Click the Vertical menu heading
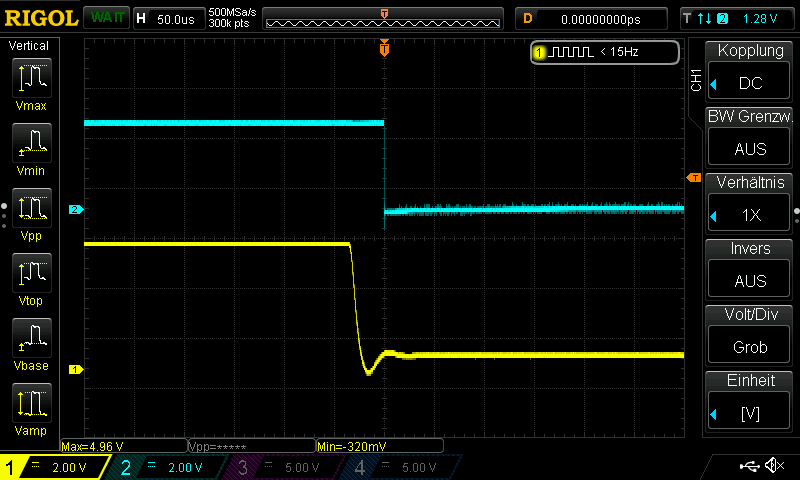This screenshot has height=480, width=800. (x=29, y=46)
